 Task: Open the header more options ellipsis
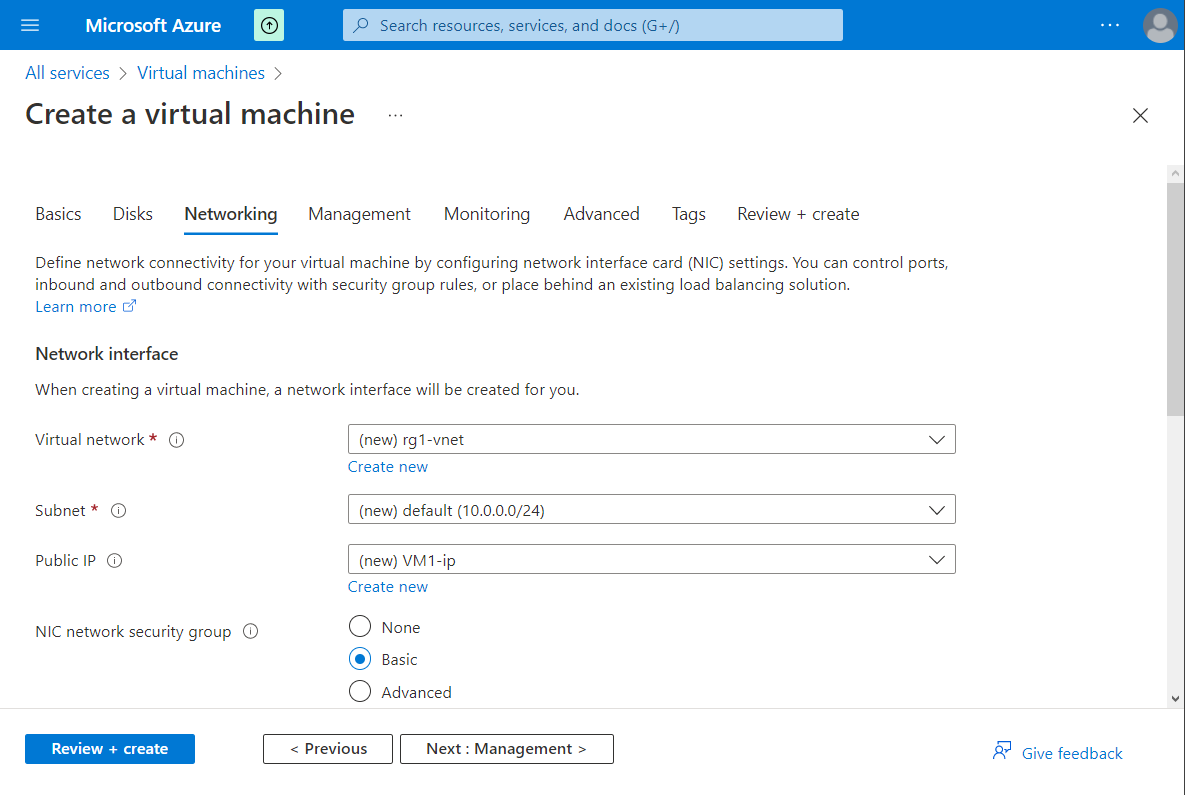[x=1109, y=26]
